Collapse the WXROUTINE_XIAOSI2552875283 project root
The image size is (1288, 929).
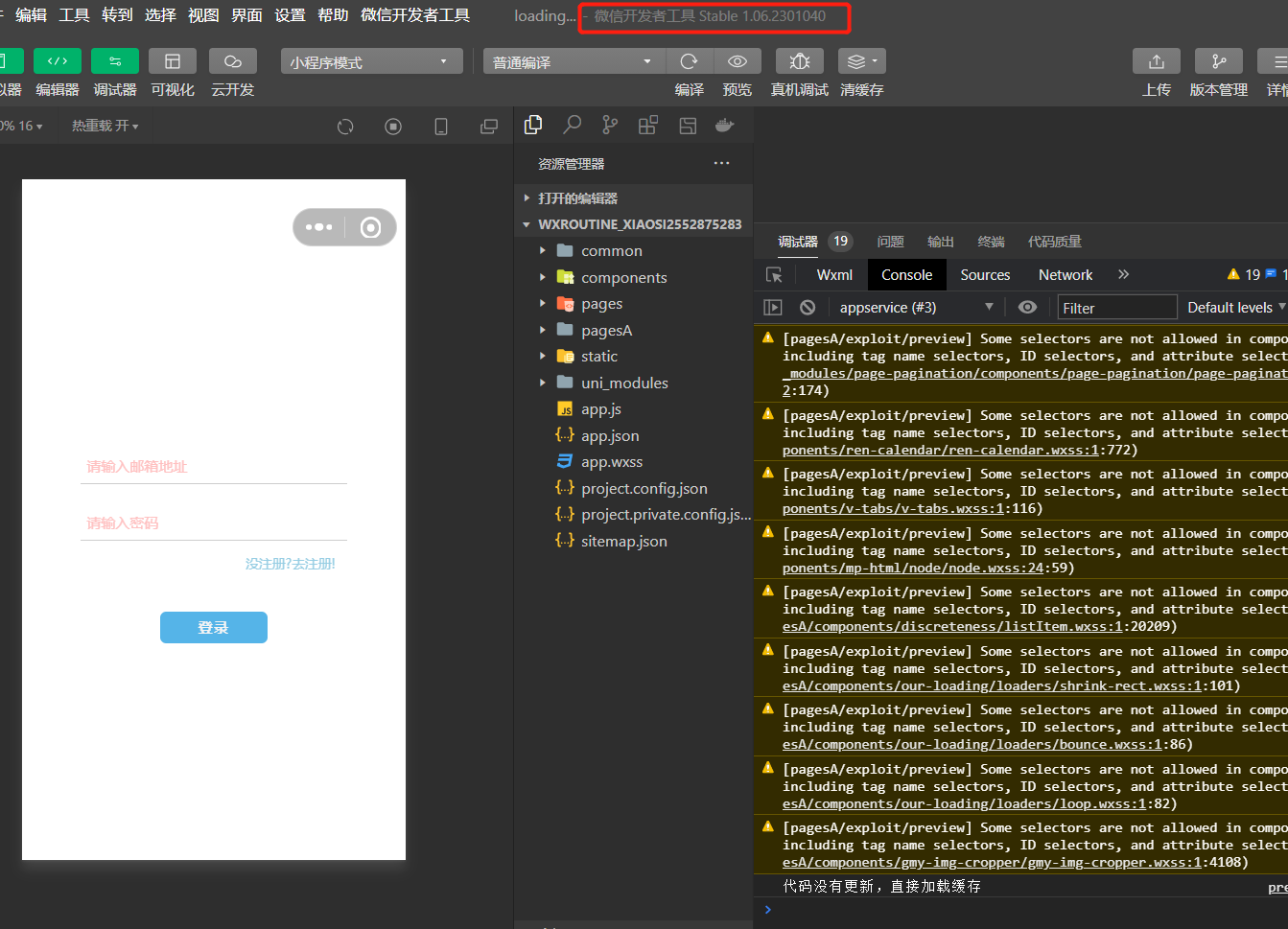633,224
